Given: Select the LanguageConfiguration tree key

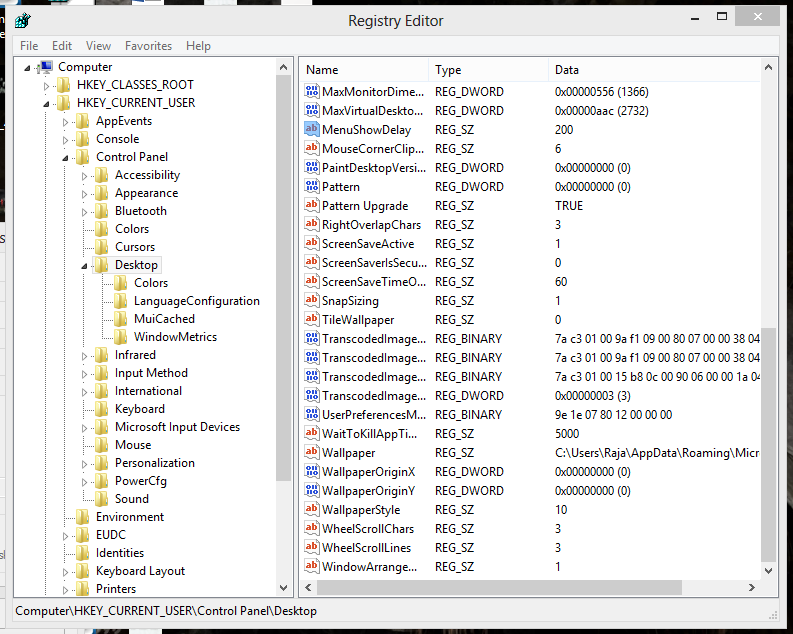Looking at the screenshot, I should pyautogui.click(x=197, y=301).
